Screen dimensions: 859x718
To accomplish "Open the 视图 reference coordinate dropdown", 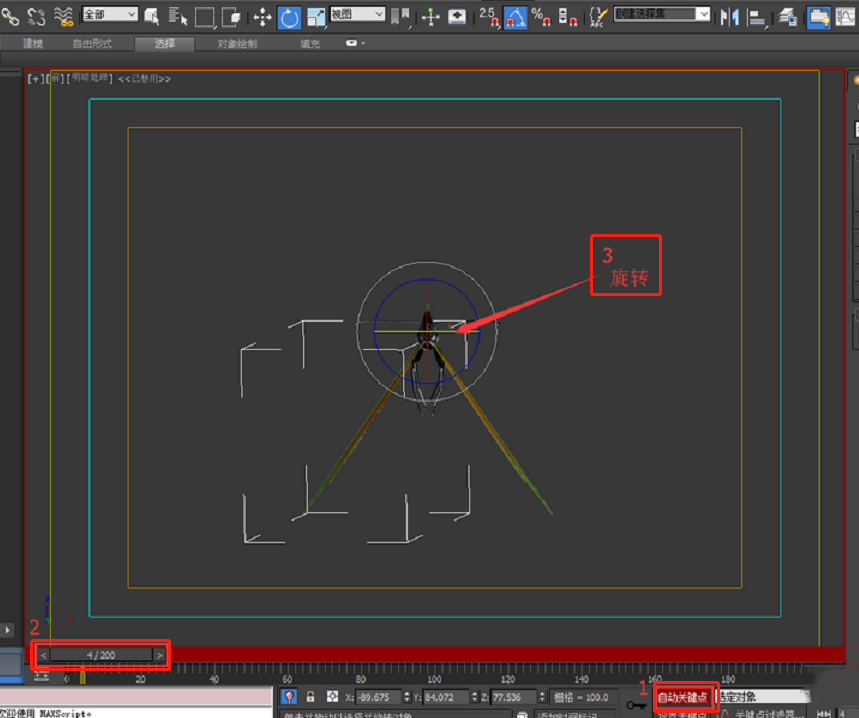I will pos(357,14).
